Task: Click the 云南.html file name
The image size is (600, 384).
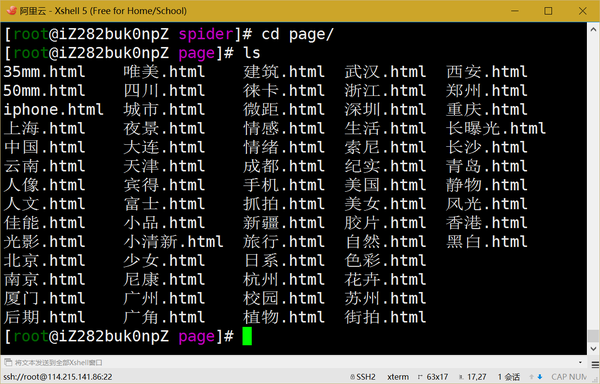Action: point(44,166)
